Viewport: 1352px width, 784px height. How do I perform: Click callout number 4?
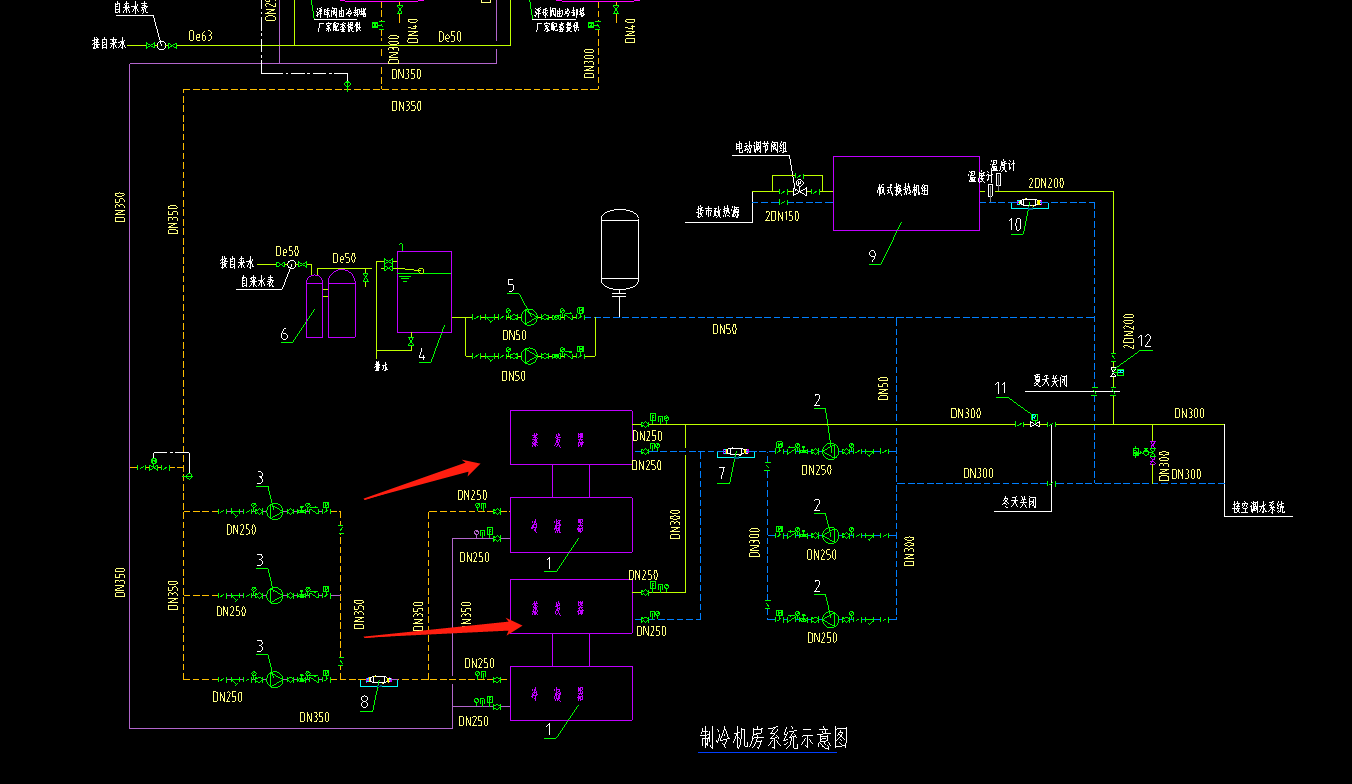(x=423, y=354)
